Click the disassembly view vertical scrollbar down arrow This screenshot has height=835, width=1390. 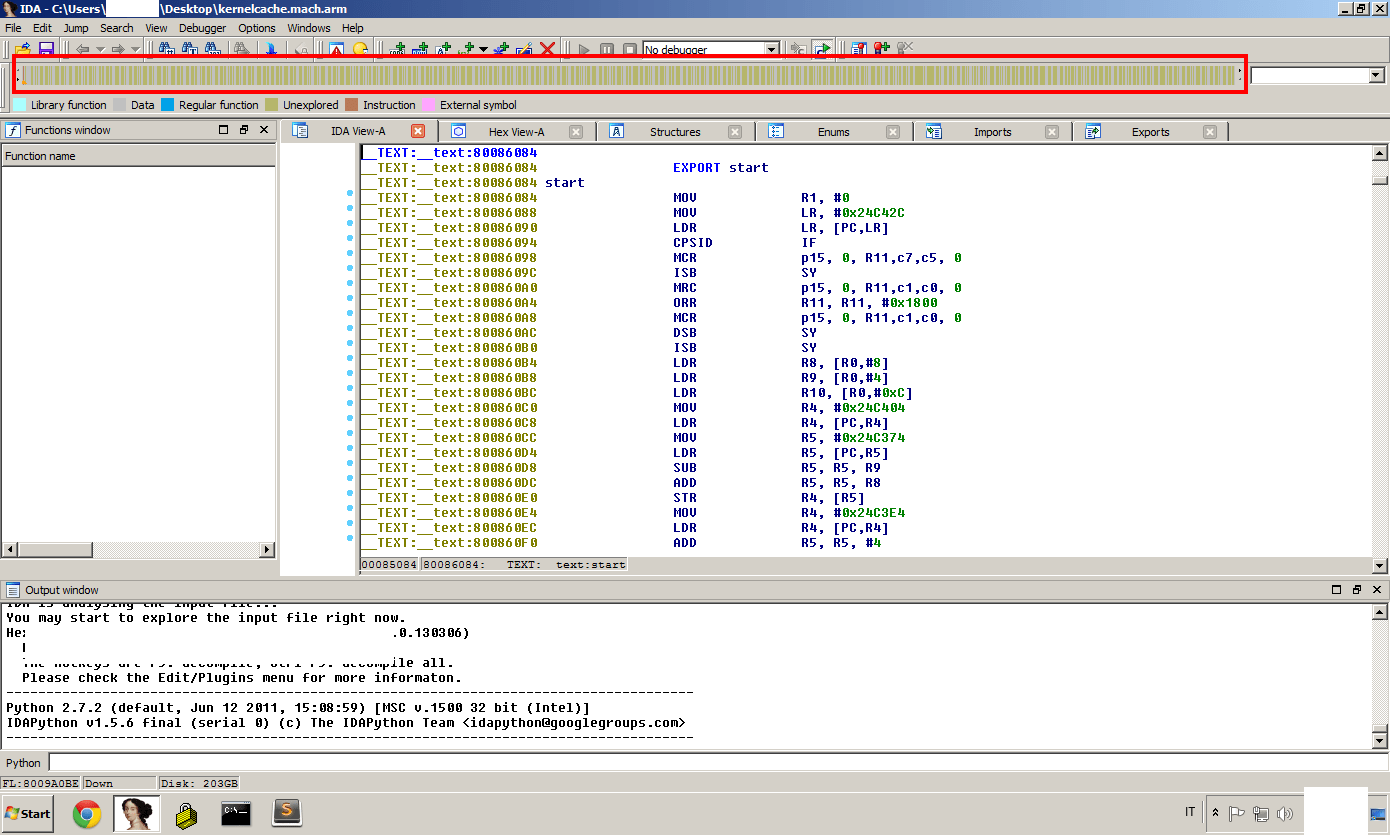pos(1380,566)
